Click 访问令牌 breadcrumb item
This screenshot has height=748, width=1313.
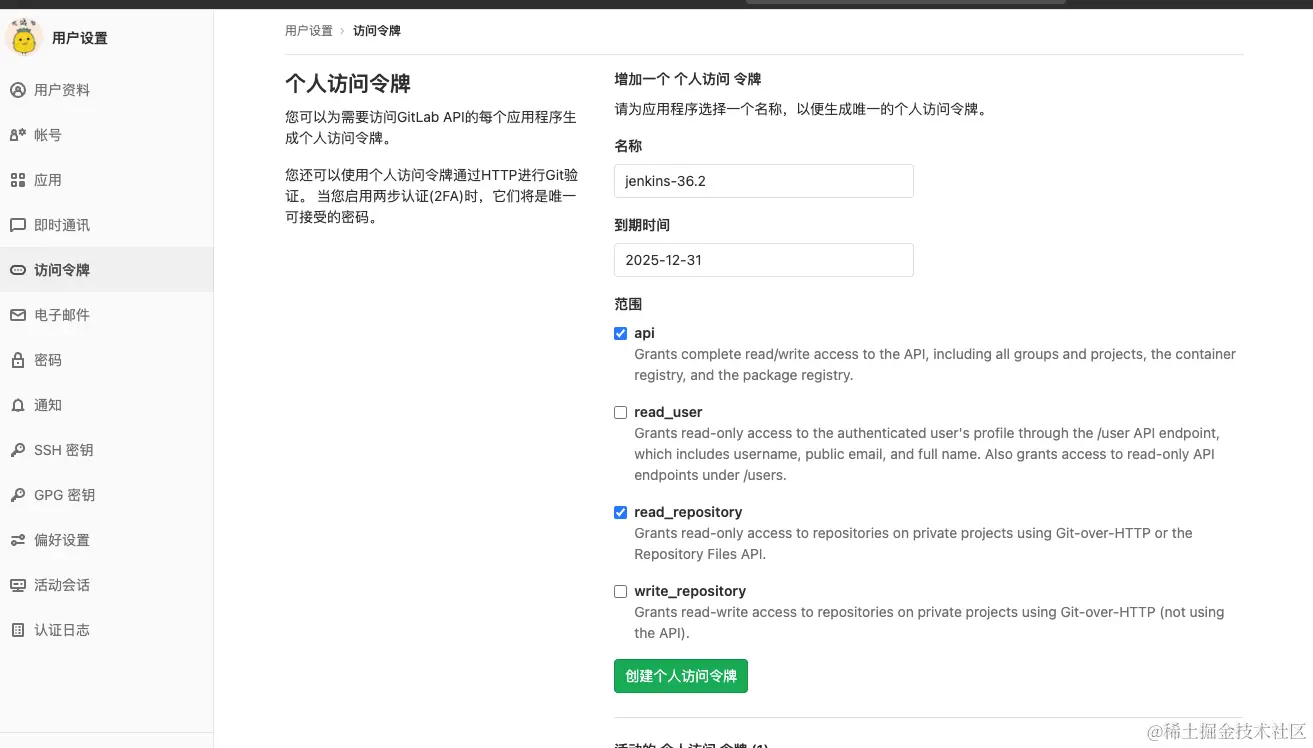click(x=377, y=31)
